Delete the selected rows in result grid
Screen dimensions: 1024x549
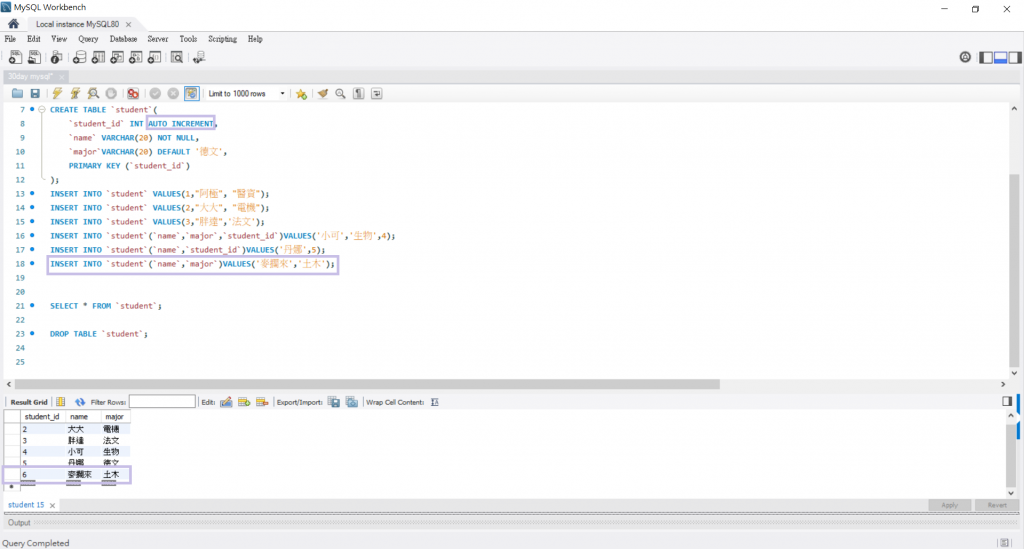(262, 402)
